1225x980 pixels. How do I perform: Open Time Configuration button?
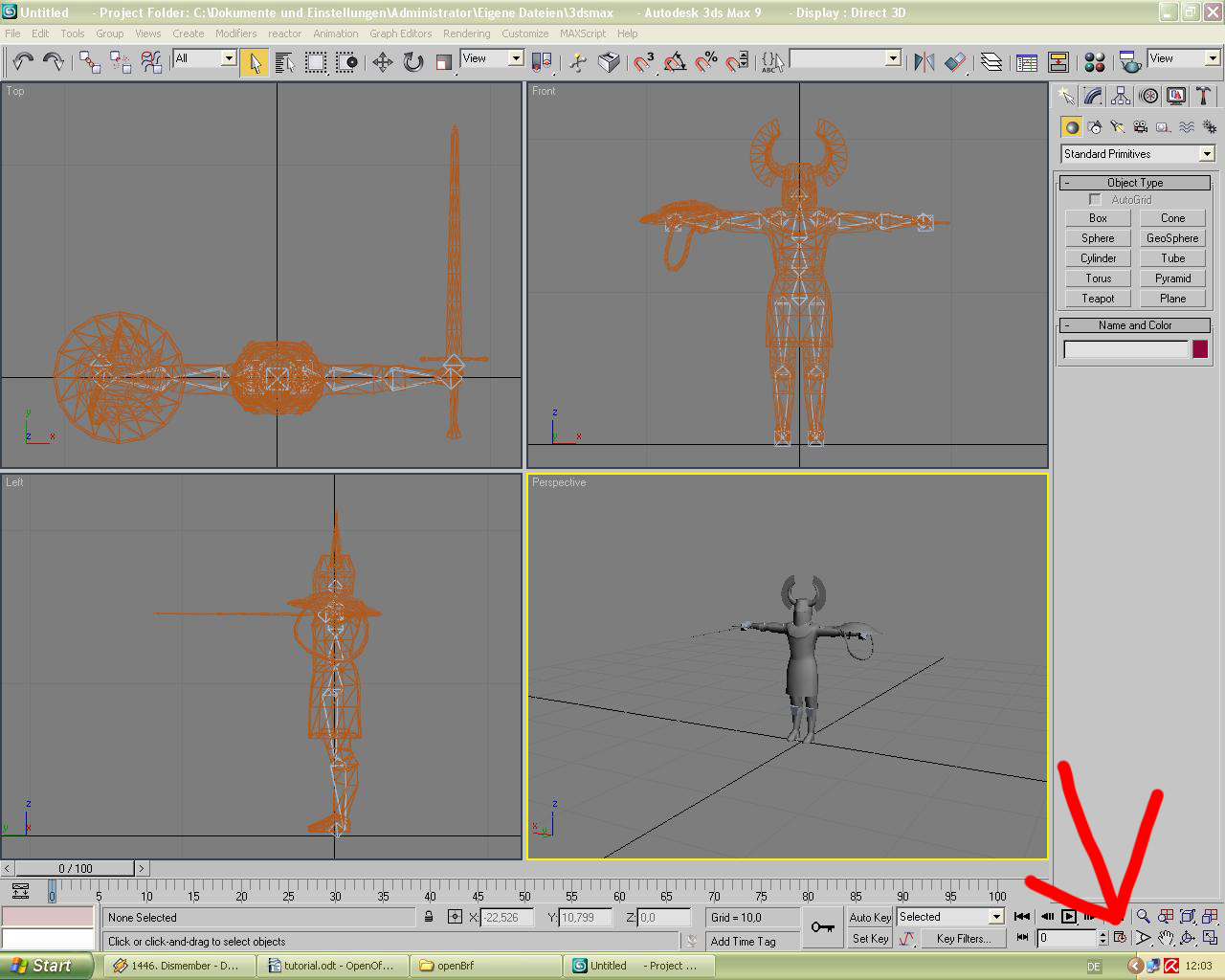(1119, 938)
